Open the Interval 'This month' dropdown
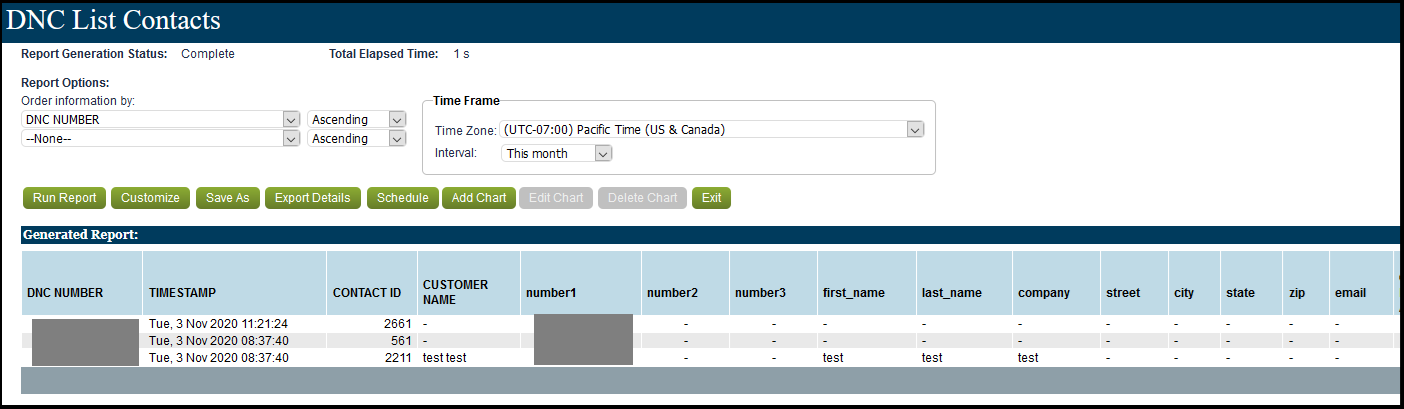Viewport: 1404px width, 409px height. point(602,153)
